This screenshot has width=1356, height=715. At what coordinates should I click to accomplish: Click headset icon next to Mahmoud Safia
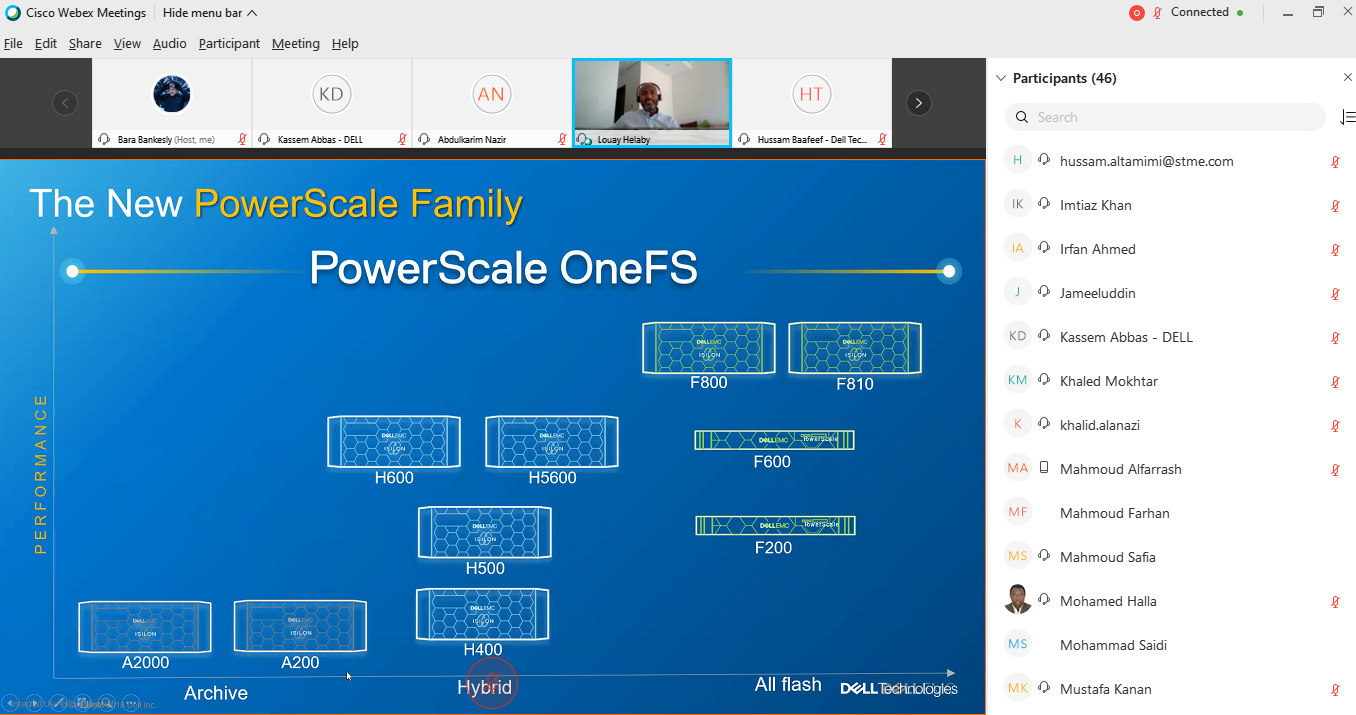pos(1044,557)
